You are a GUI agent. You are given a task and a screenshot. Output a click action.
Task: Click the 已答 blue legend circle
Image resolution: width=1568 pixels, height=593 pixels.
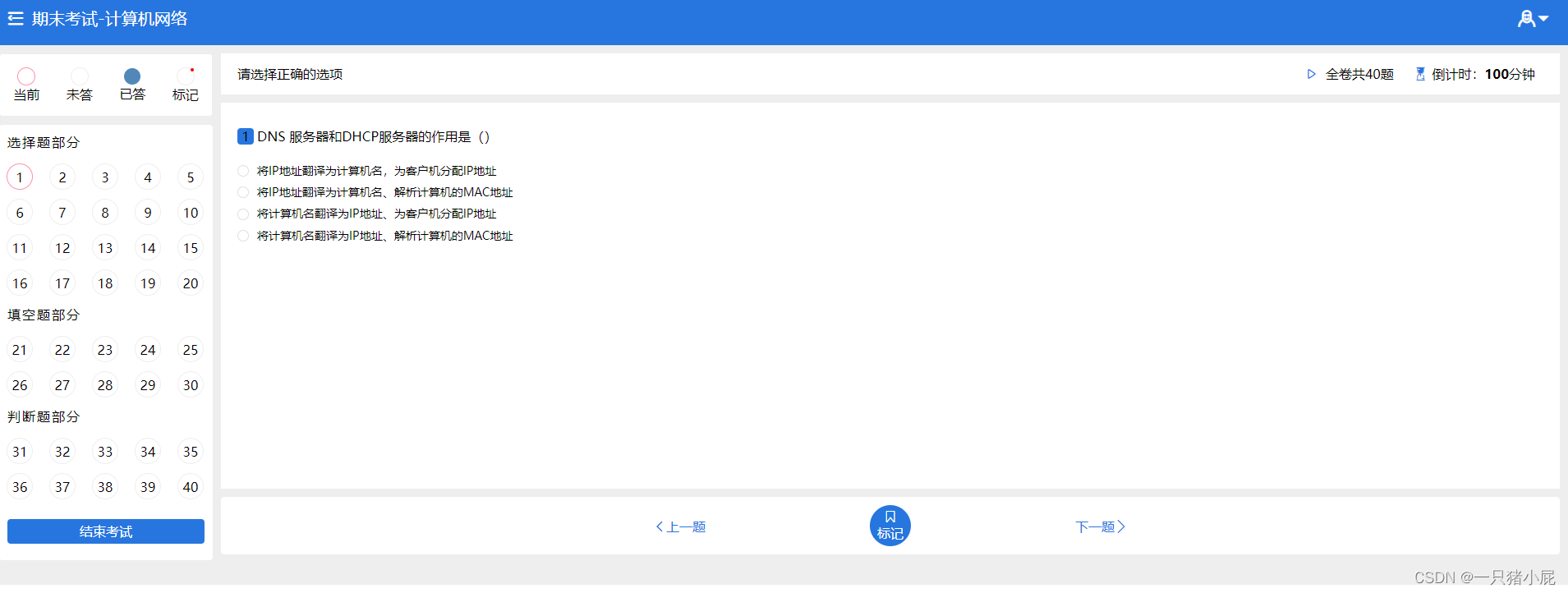click(132, 76)
